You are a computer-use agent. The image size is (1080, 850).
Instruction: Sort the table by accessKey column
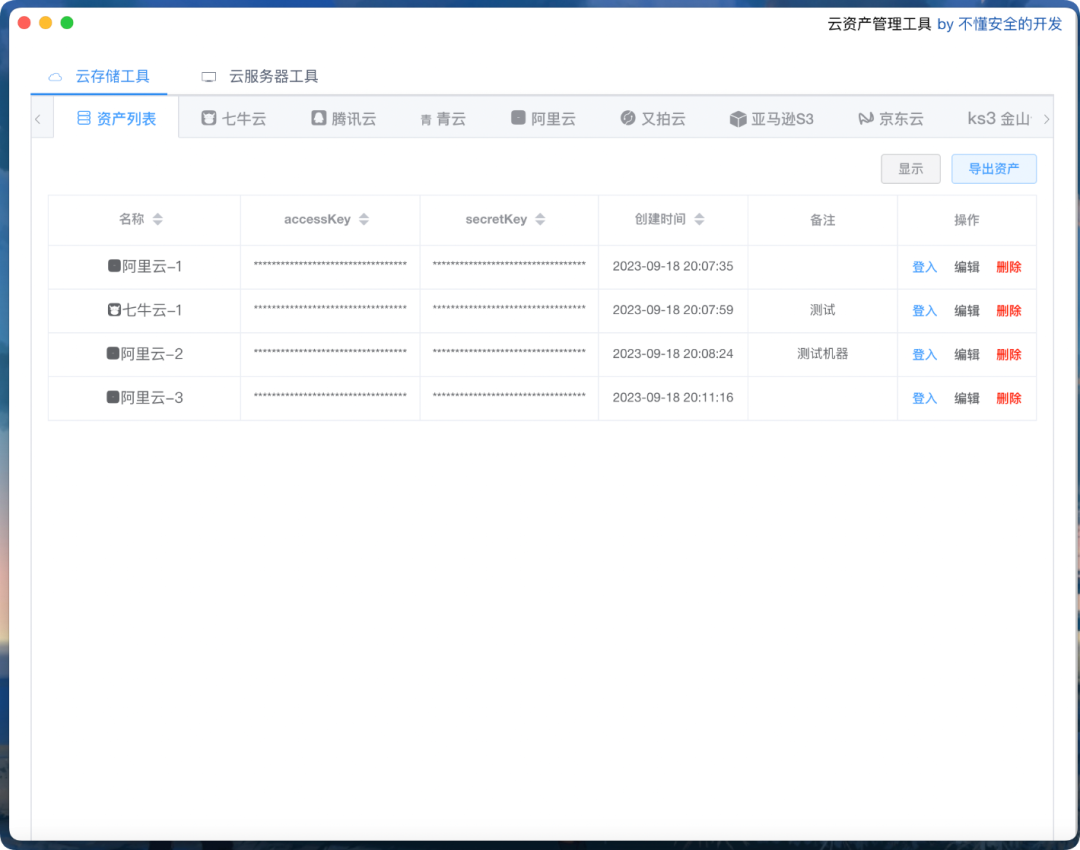[x=364, y=219]
